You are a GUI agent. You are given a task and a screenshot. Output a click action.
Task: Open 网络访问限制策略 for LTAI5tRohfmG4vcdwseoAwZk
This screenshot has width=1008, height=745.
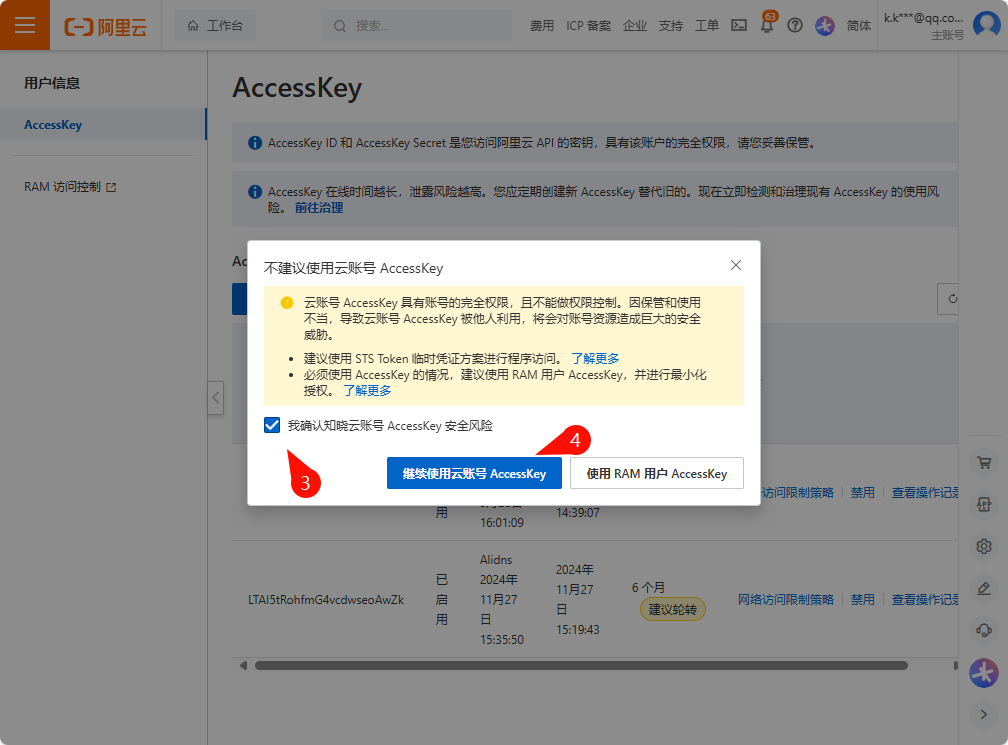786,600
